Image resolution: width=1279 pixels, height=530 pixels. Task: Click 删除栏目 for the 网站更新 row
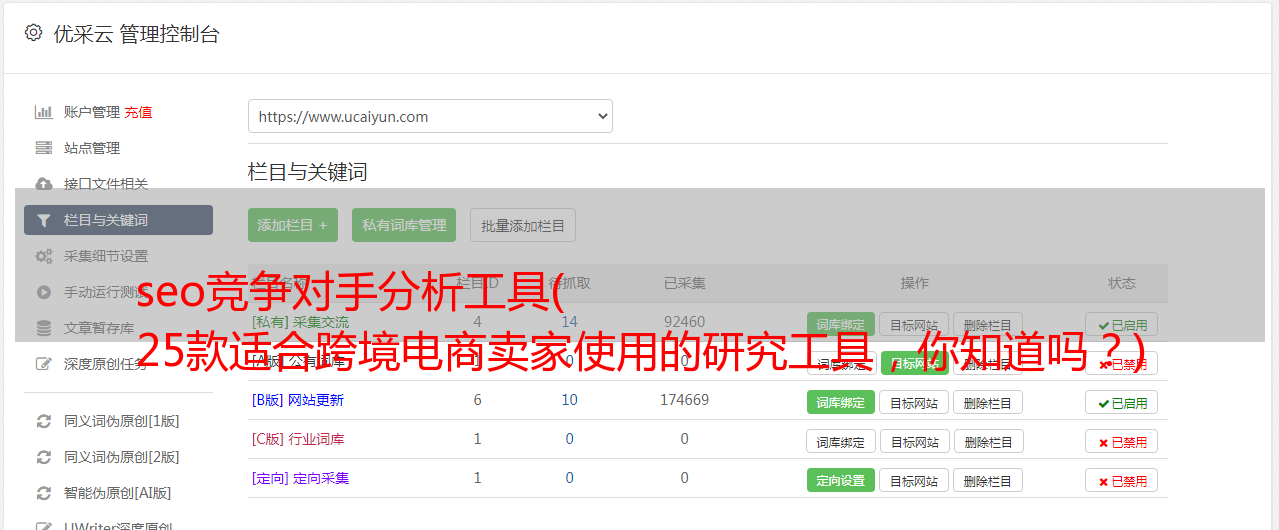click(x=988, y=402)
